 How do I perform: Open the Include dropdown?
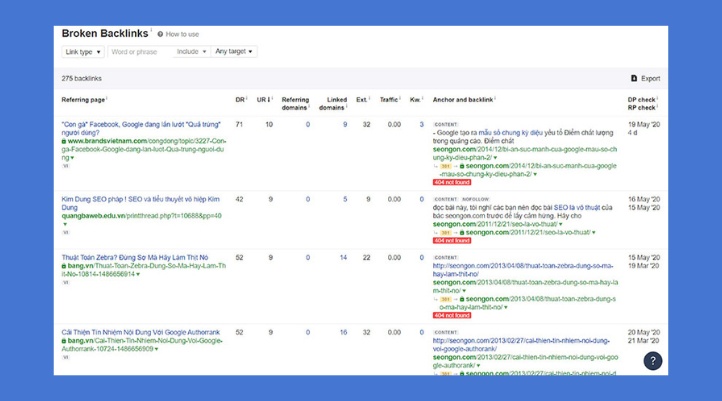(x=192, y=52)
